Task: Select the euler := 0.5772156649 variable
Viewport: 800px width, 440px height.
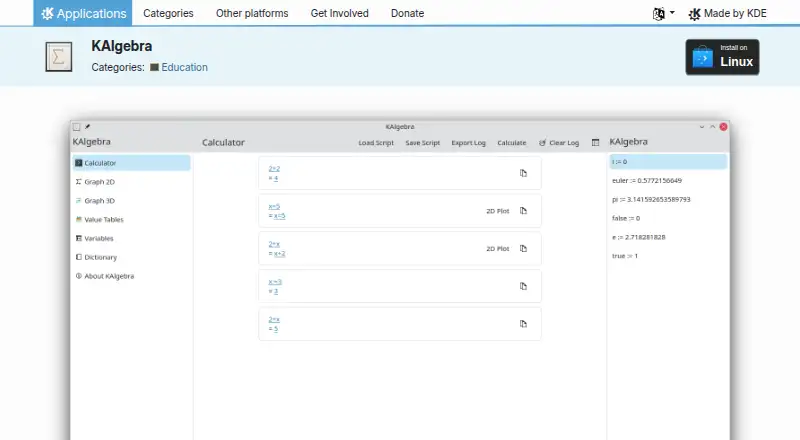Action: [x=668, y=181]
